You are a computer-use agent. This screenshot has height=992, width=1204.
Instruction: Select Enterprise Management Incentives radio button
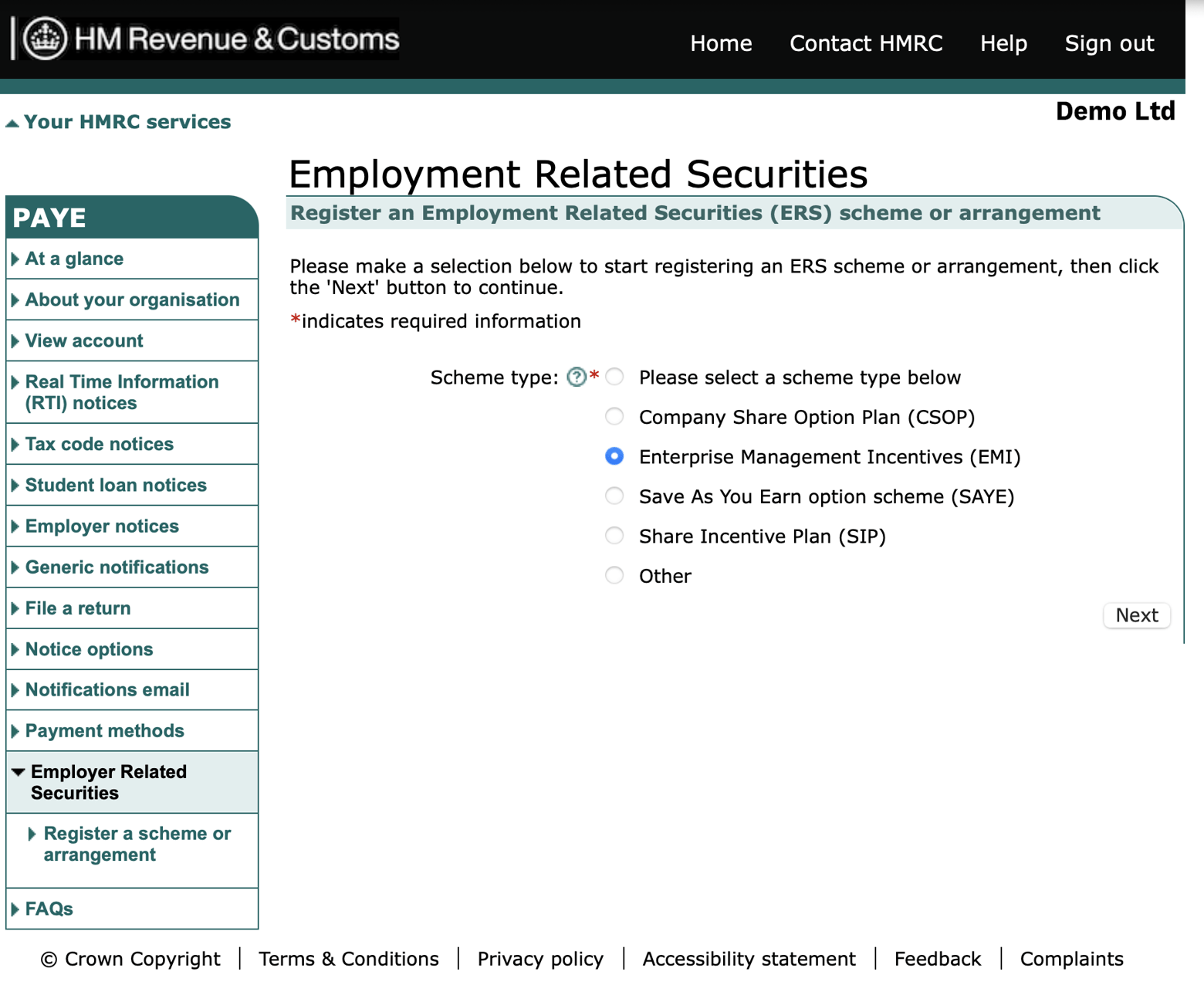pyautogui.click(x=614, y=456)
